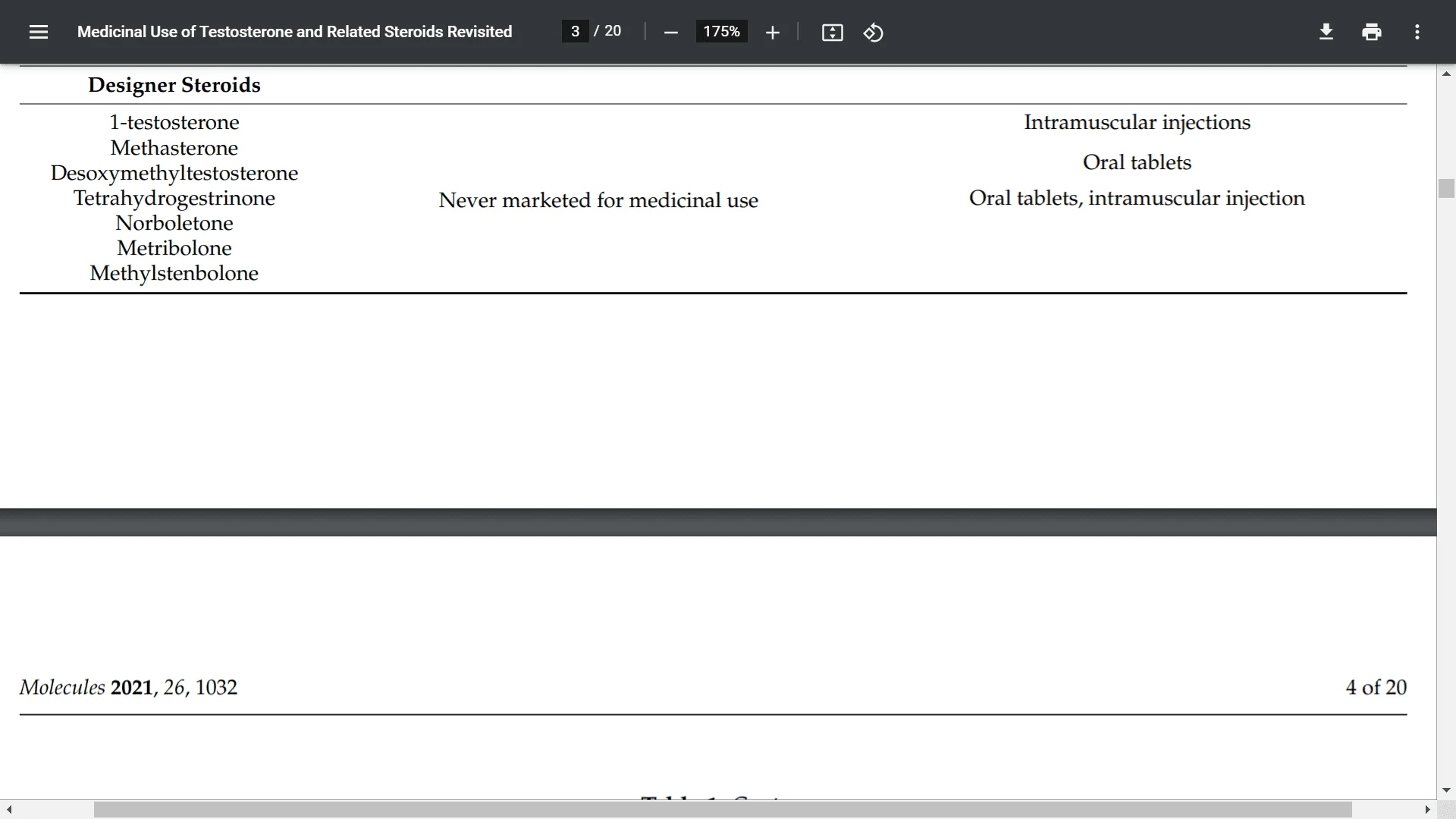Image resolution: width=1456 pixels, height=819 pixels.
Task: Click 'Never marketed for medicinal use' text
Action: pos(598,200)
